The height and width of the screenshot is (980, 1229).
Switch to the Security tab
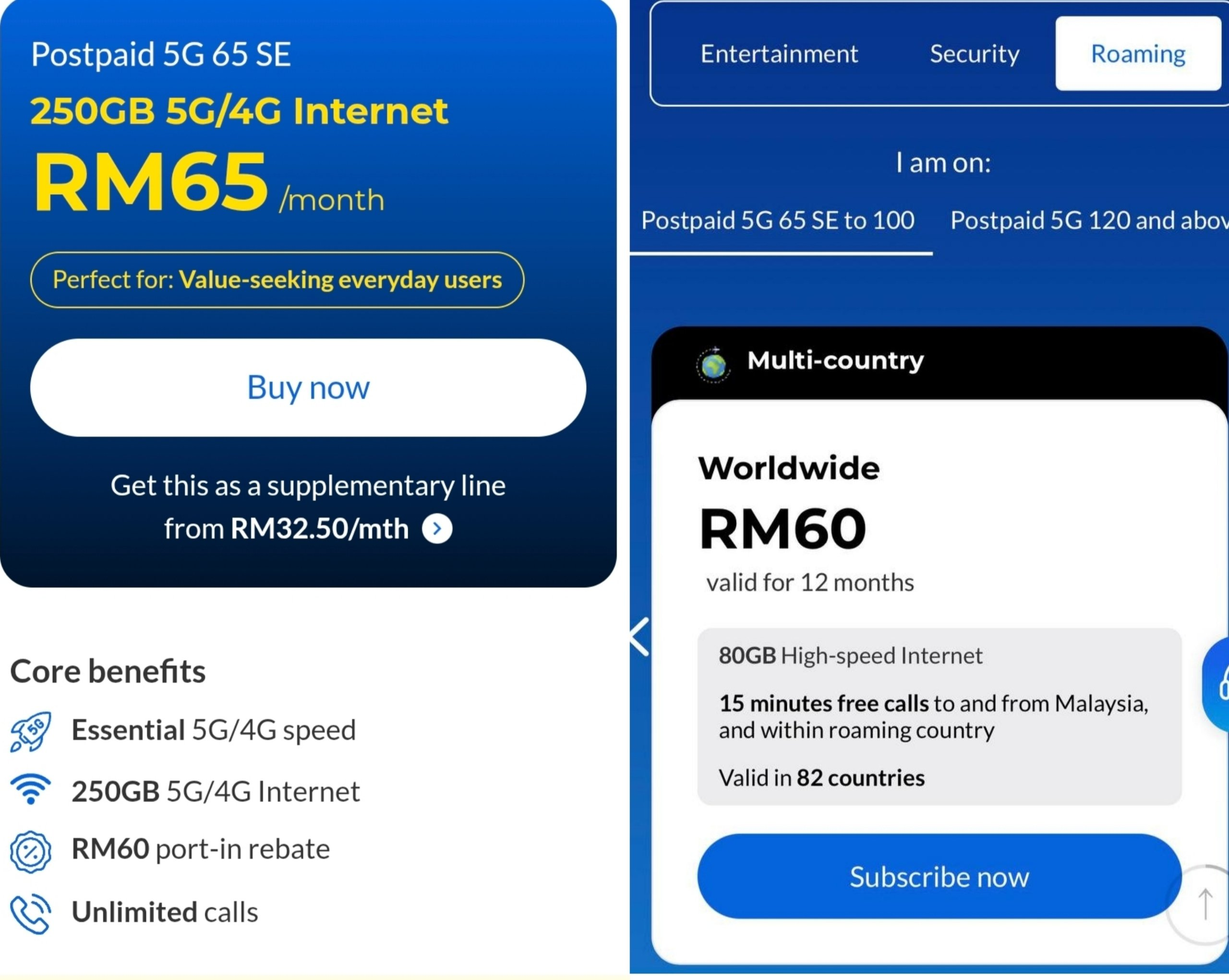(974, 54)
